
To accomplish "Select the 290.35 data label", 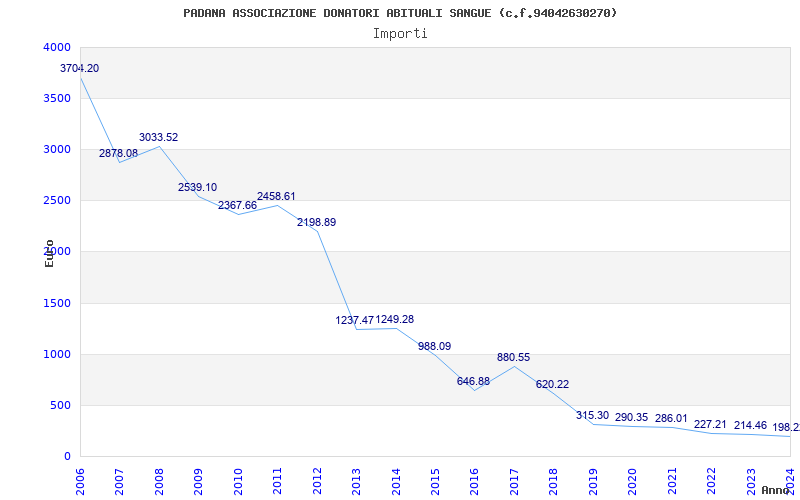I will [632, 418].
